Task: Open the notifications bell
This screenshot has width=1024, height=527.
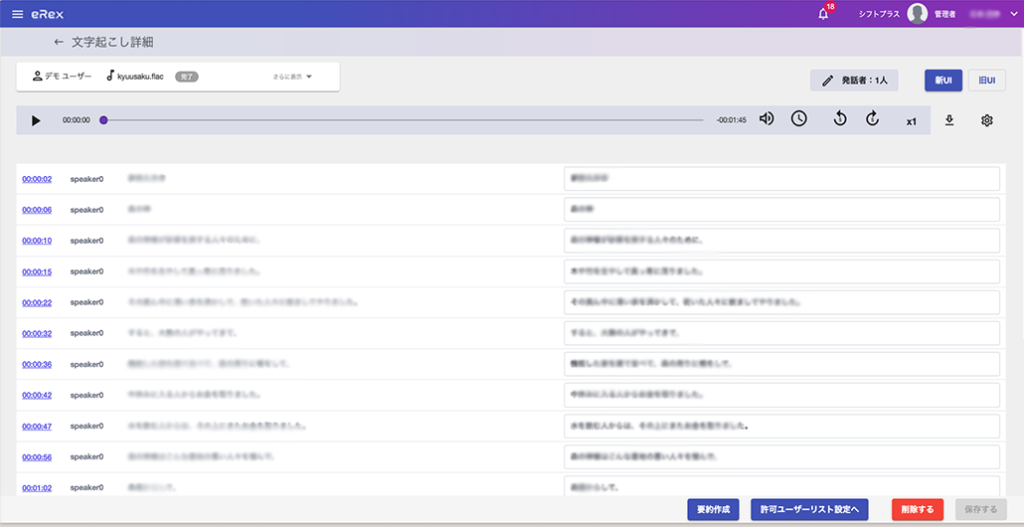Action: coord(823,14)
